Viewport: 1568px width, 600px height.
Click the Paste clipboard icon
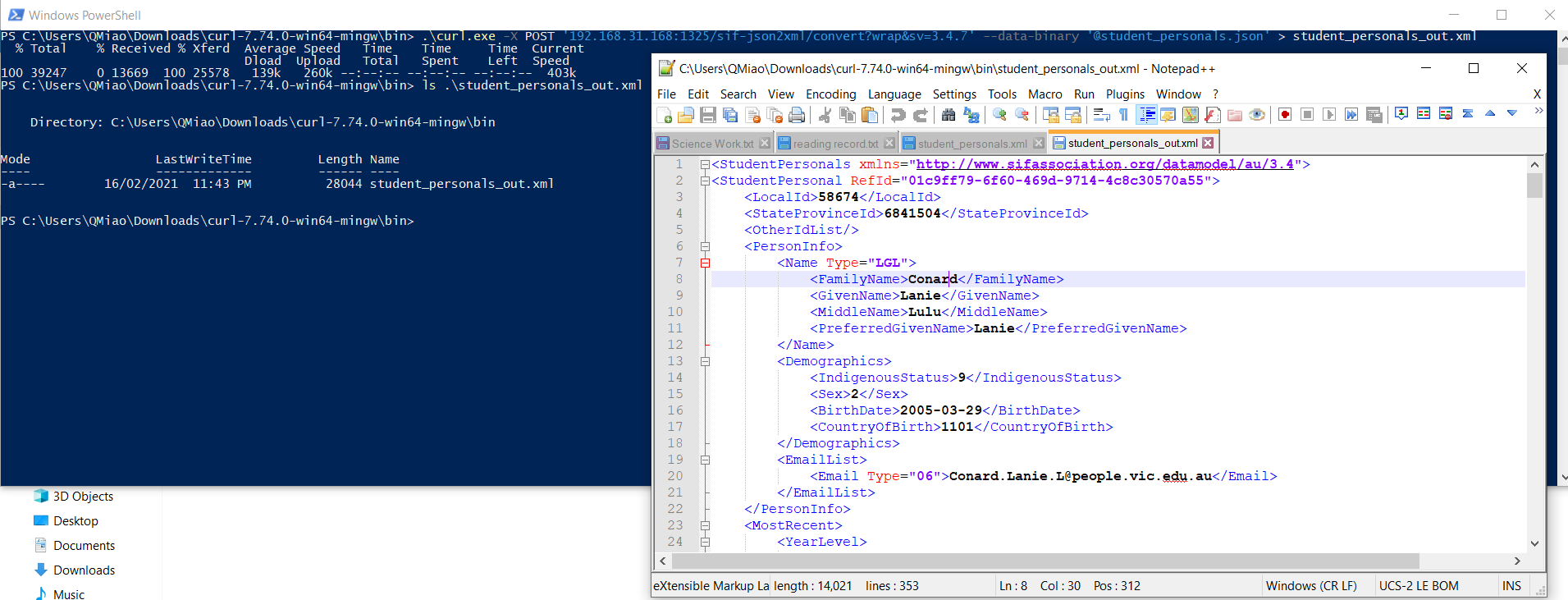(870, 115)
